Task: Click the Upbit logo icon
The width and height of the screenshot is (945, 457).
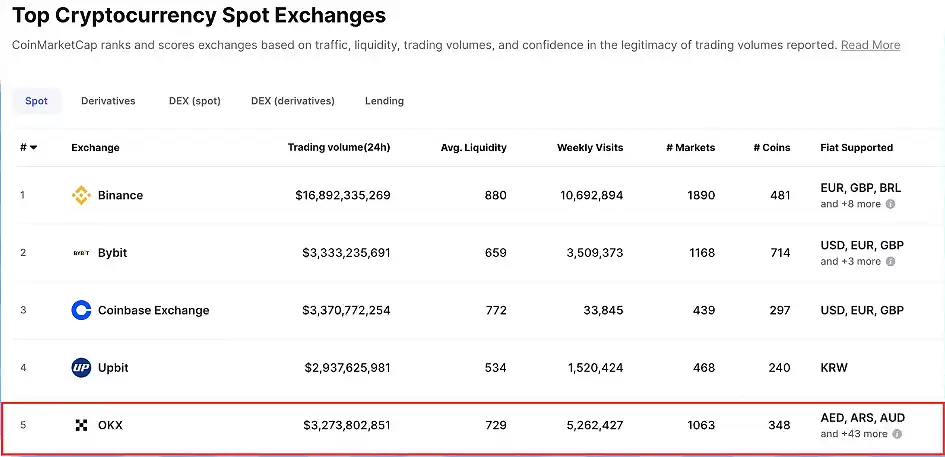Action: pos(82,368)
